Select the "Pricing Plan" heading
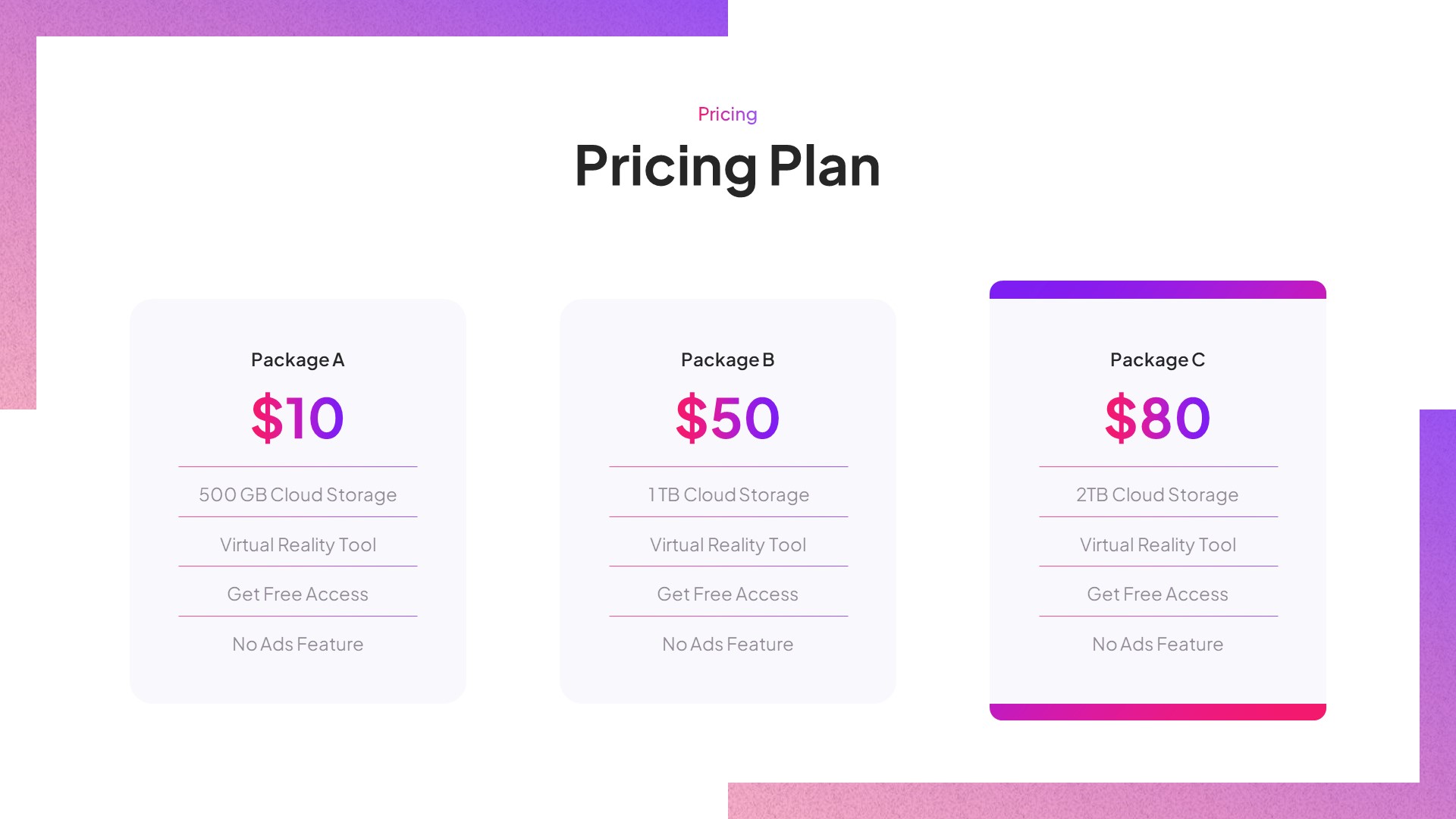1456x819 pixels. pos(727,165)
